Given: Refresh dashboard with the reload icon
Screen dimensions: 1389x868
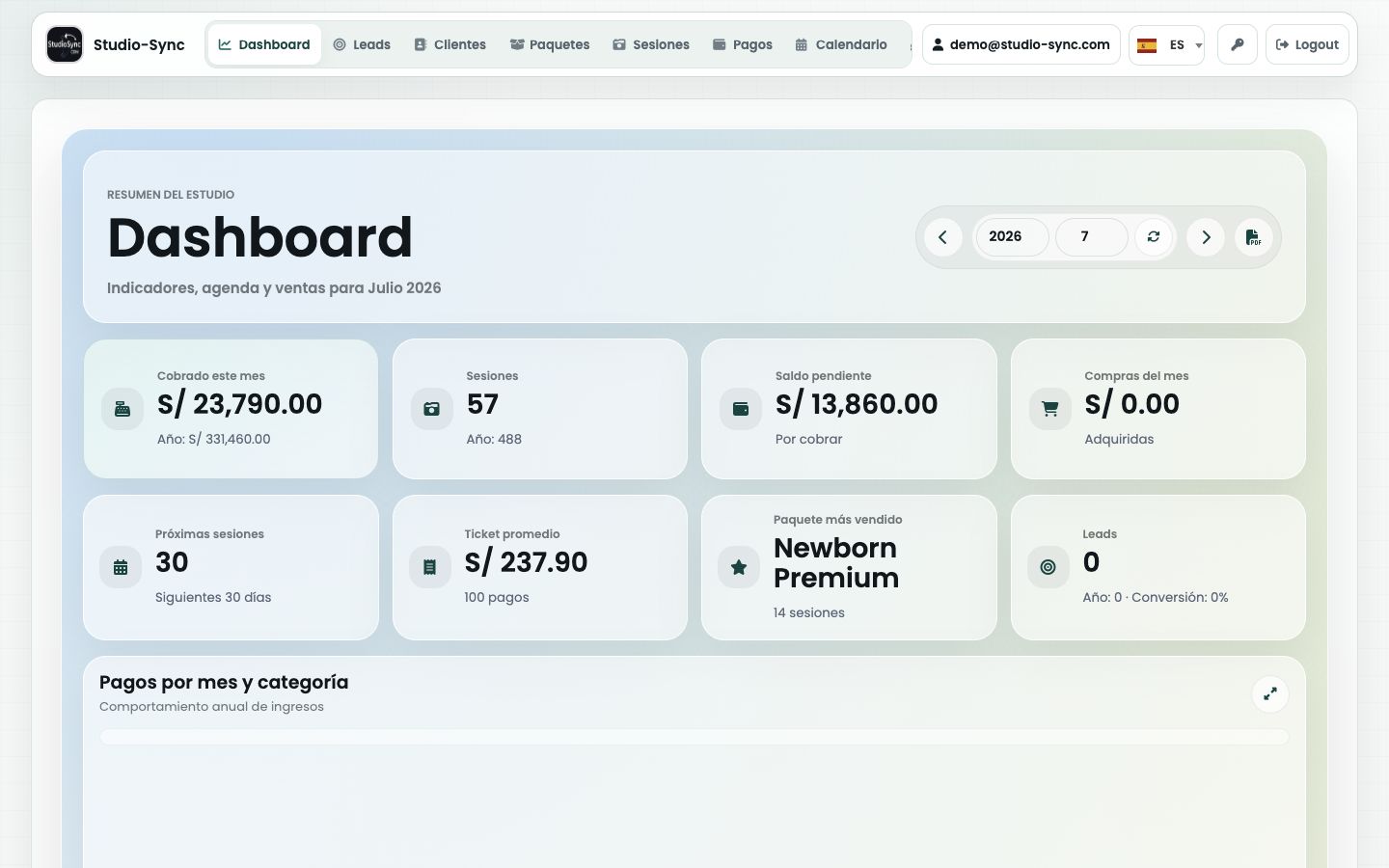Looking at the screenshot, I should pos(1154,237).
